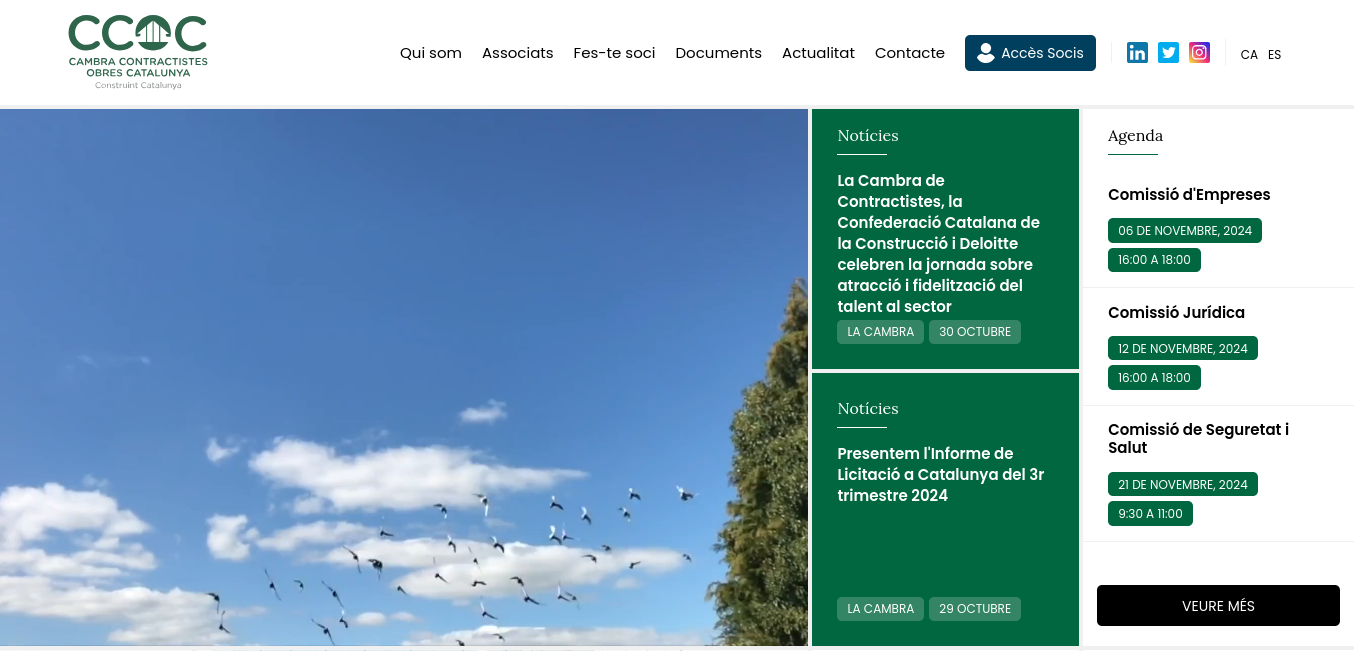
Task: Switch language to ES
Action: coord(1274,55)
